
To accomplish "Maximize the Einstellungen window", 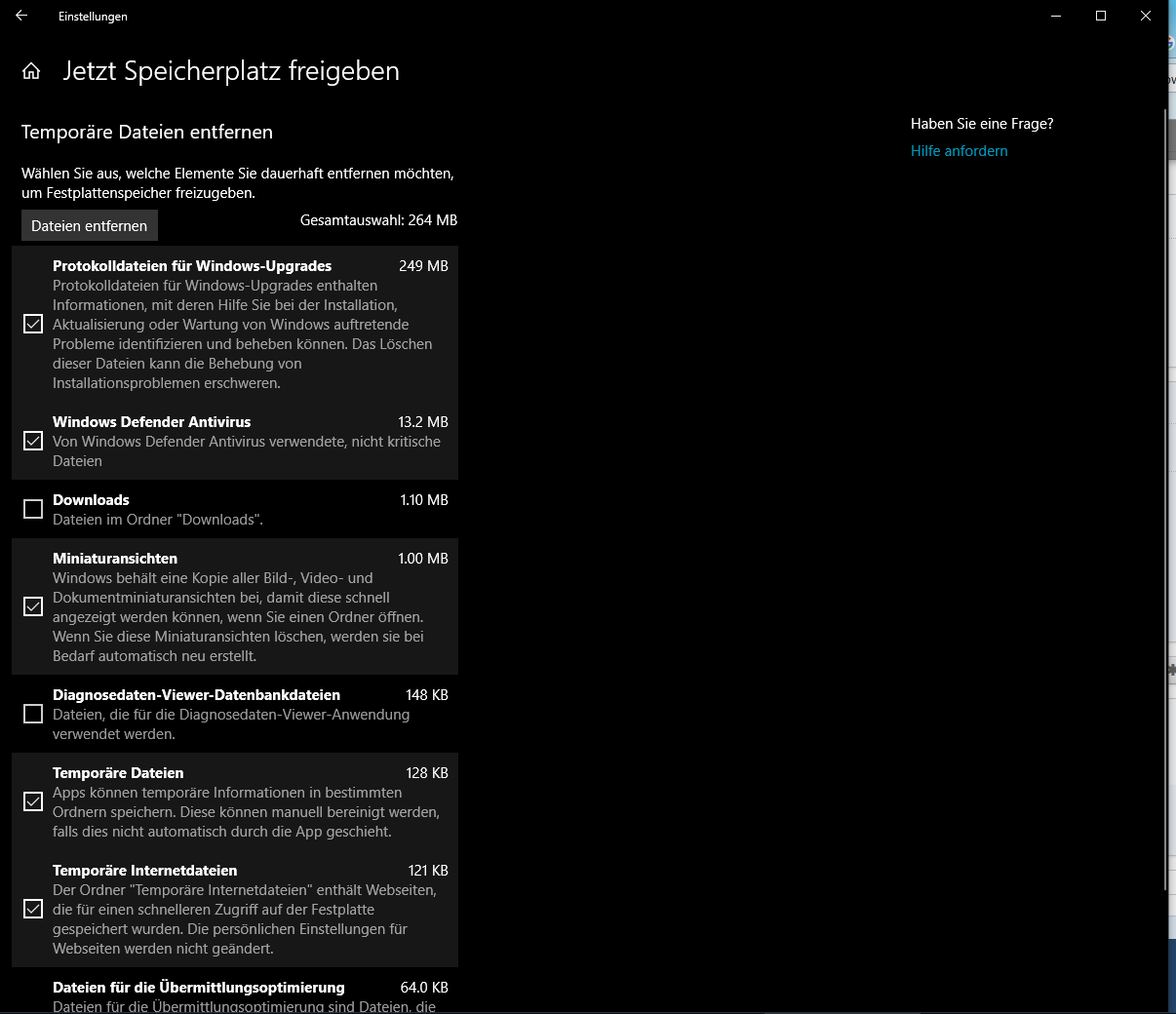I will click(1101, 16).
